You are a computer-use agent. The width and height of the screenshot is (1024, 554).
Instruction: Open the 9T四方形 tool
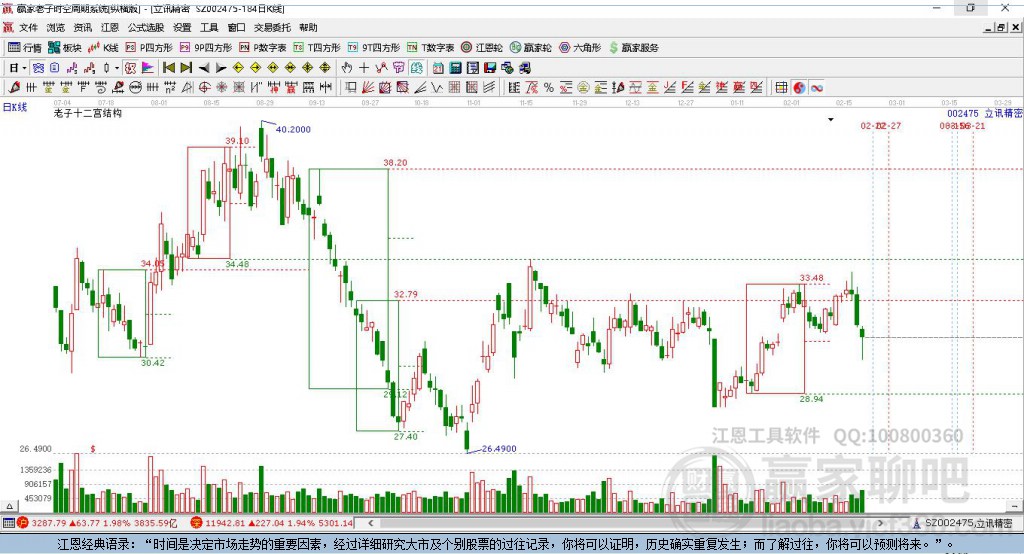click(x=374, y=48)
